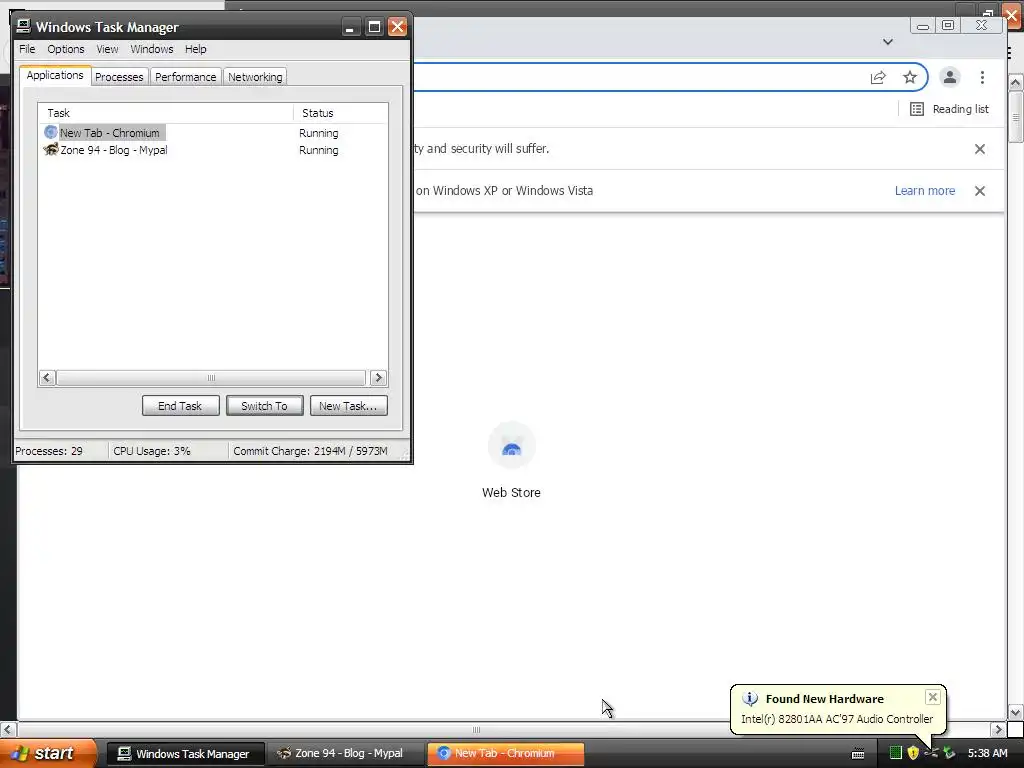Click the CPU Usage status bar entry
The height and width of the screenshot is (768, 1024).
pyautogui.click(x=168, y=451)
